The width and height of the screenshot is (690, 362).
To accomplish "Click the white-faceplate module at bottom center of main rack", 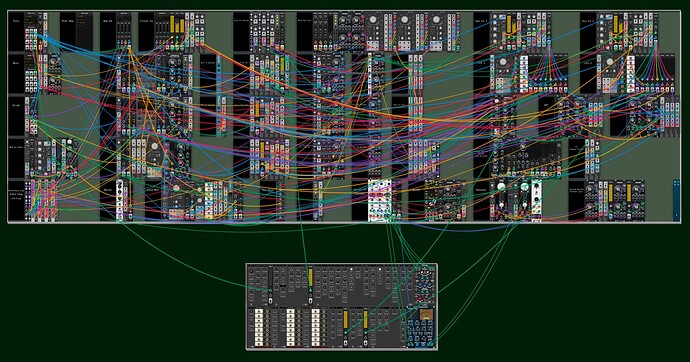I will click(x=380, y=201).
